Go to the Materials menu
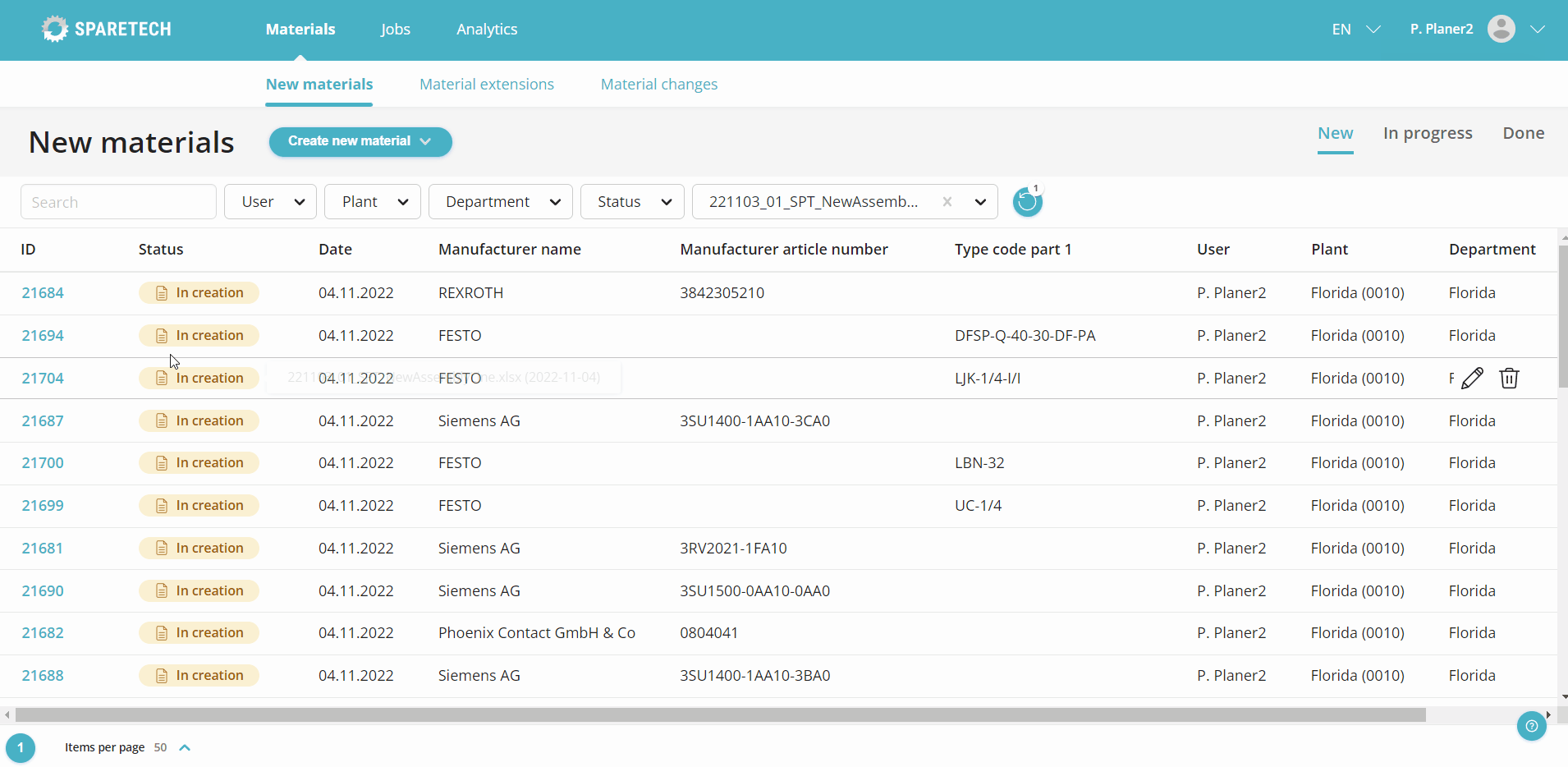1568x767 pixels. pyautogui.click(x=300, y=29)
